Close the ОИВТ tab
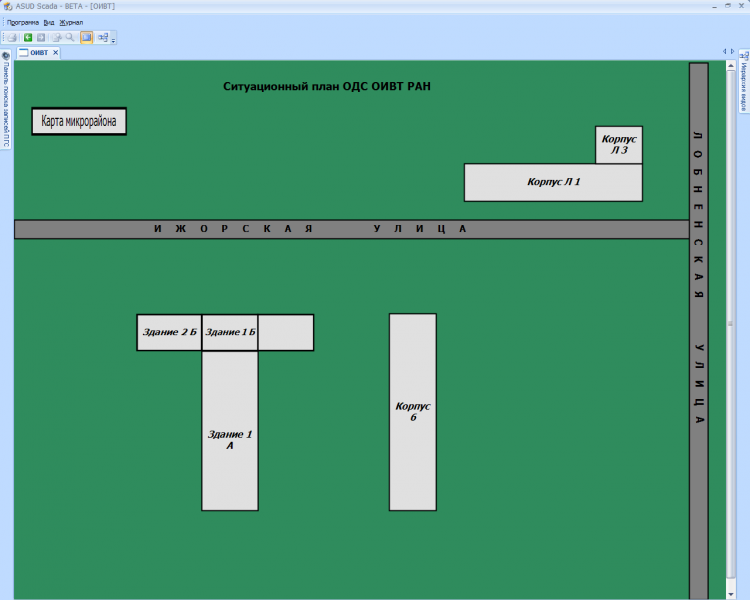Screen dimensions: 750x600 pyautogui.click(x=56, y=52)
